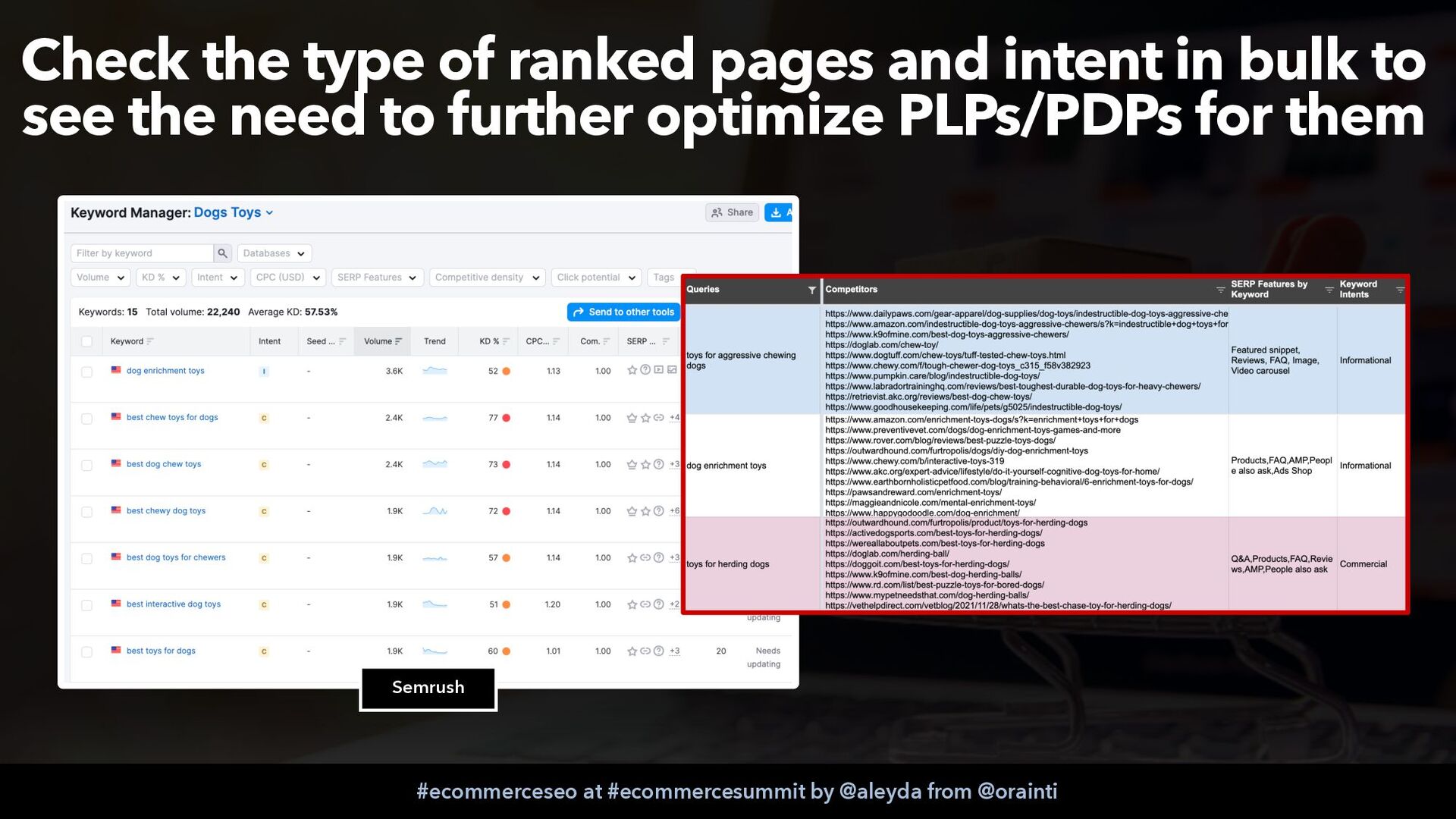Click the Volume column sort icon
This screenshot has width=1456, height=819.
tap(399, 341)
